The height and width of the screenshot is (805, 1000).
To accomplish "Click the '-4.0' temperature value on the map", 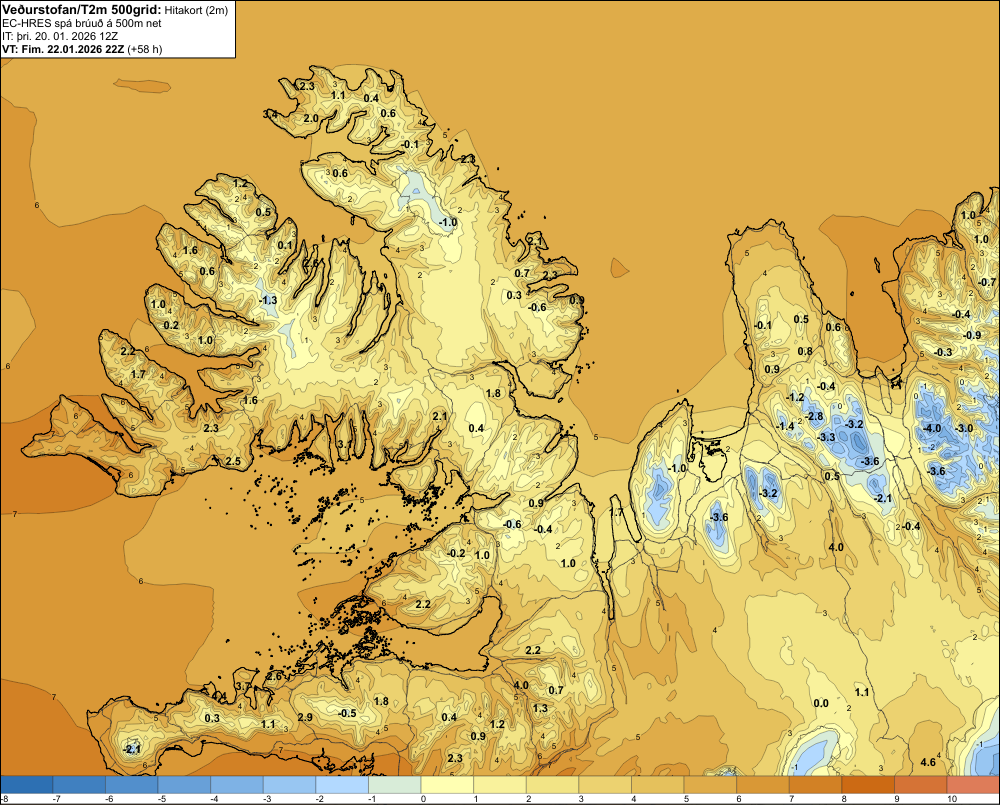I will pos(932,428).
